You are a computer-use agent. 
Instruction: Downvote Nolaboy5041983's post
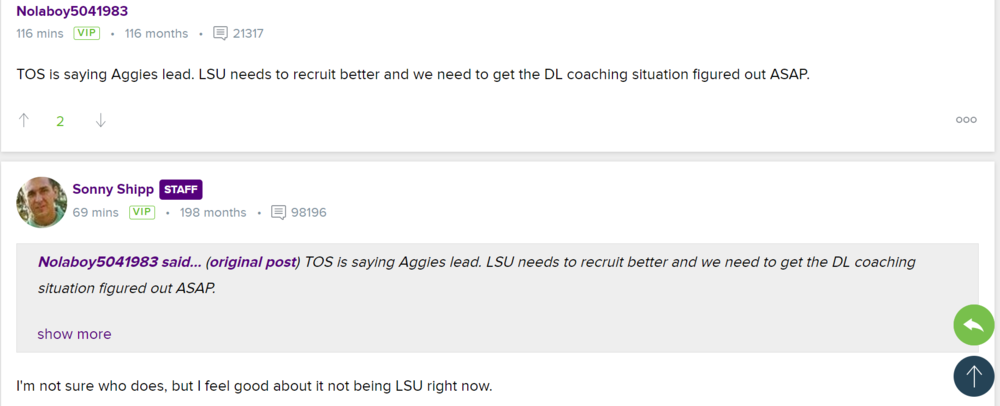click(x=100, y=121)
